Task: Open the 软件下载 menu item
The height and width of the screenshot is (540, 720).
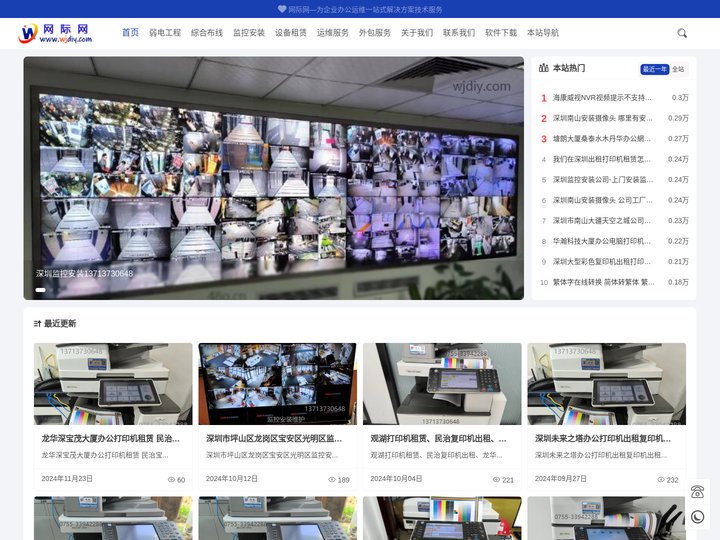Action: [x=501, y=33]
